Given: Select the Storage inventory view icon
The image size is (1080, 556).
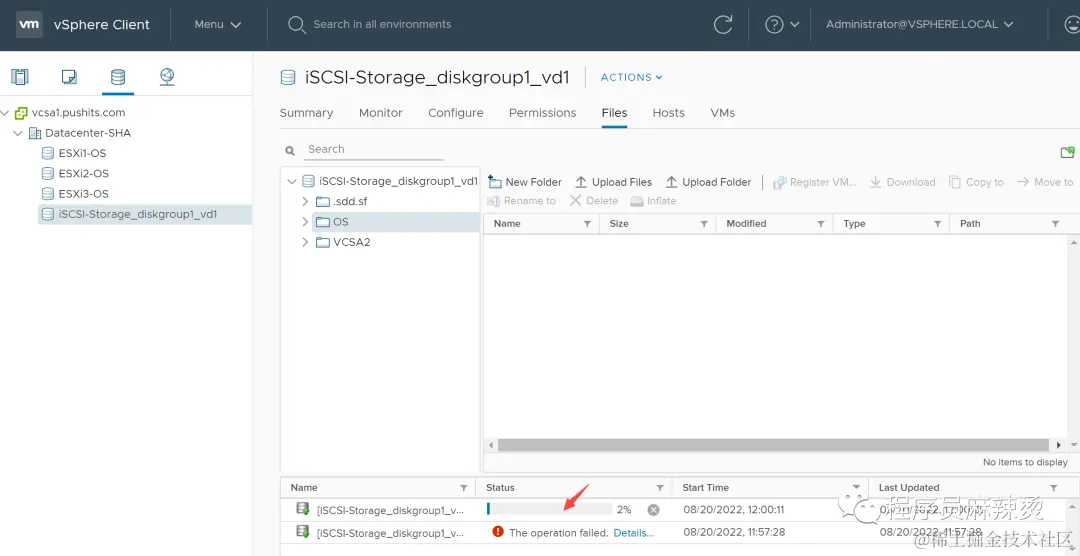Looking at the screenshot, I should coord(118,76).
